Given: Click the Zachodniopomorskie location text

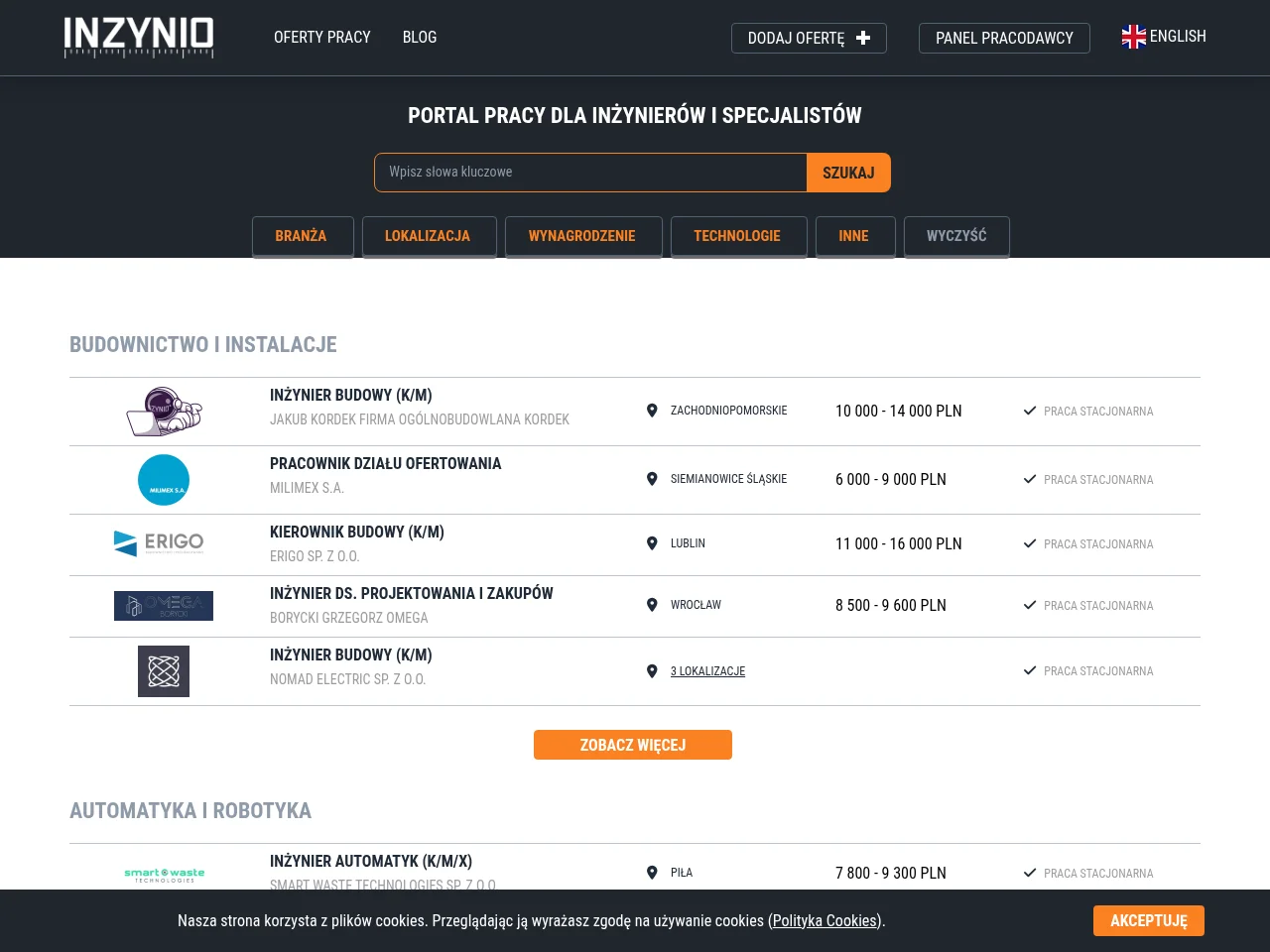Looking at the screenshot, I should coord(729,411).
